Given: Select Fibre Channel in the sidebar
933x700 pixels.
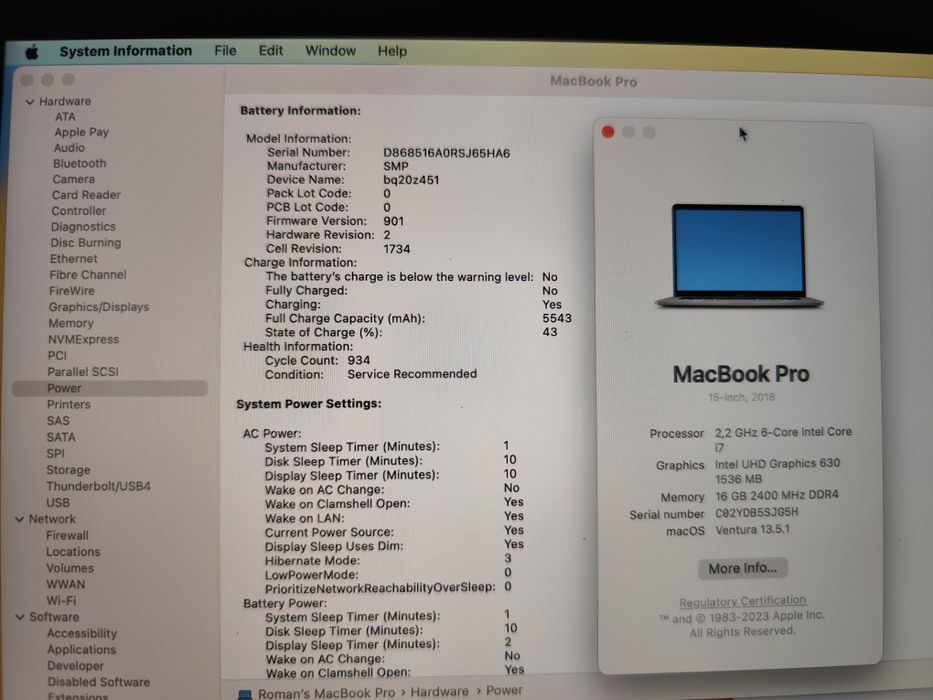Looking at the screenshot, I should tap(88, 275).
